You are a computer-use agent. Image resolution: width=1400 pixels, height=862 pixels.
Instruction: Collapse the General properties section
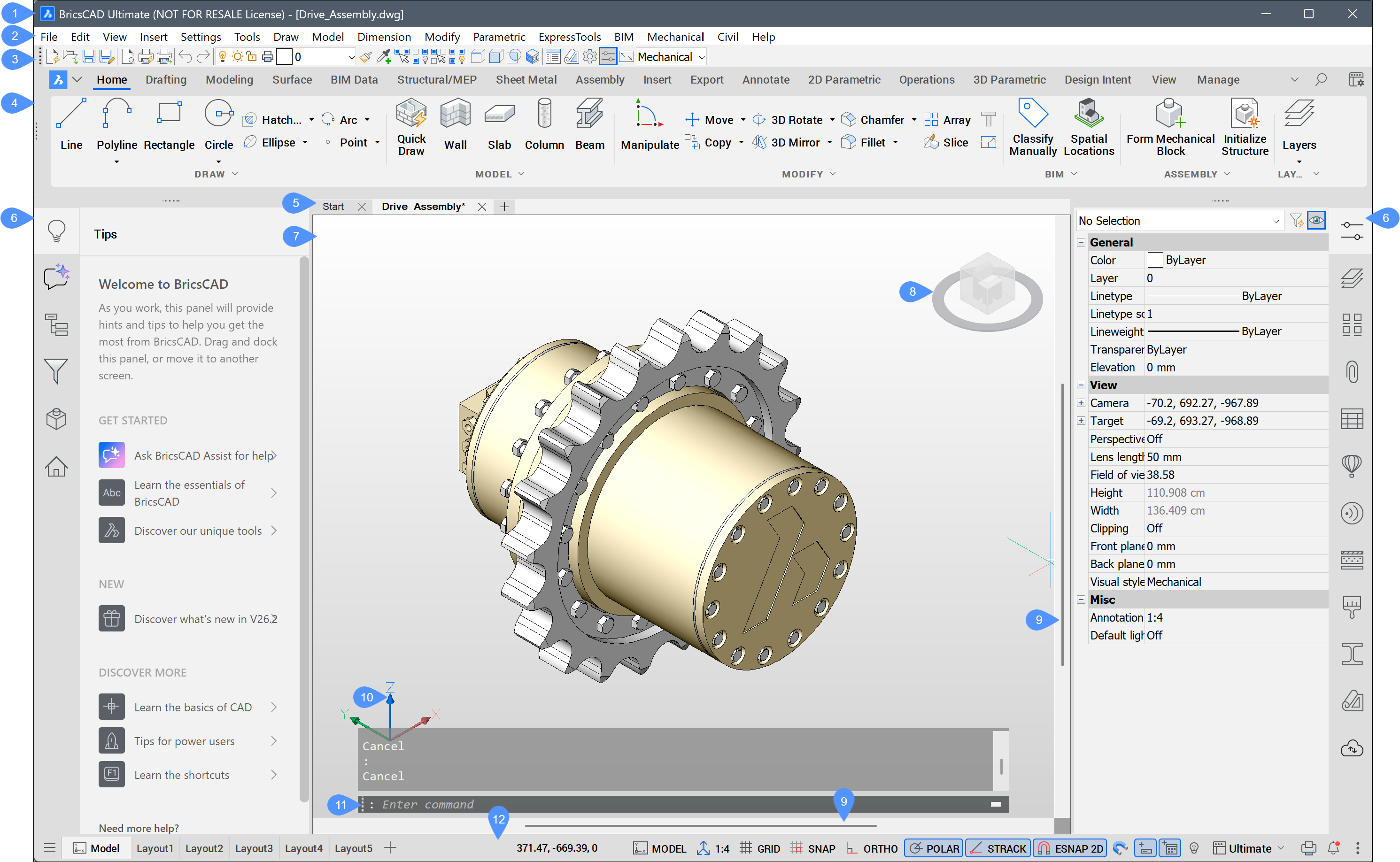click(1081, 242)
